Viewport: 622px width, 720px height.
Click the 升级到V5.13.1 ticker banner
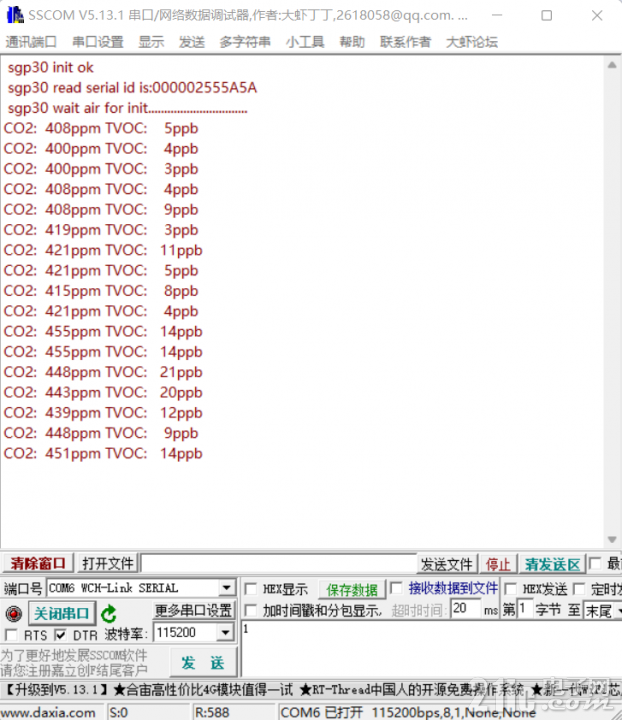pos(57,689)
